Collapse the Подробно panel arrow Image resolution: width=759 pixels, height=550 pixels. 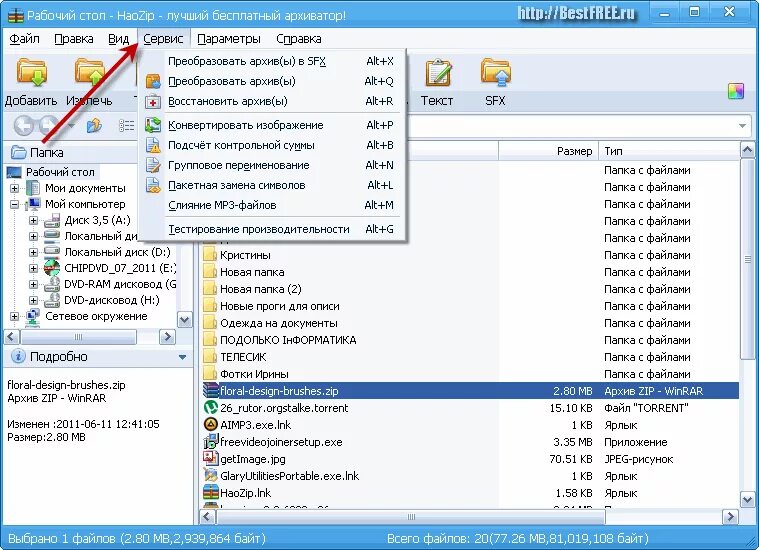[x=182, y=357]
